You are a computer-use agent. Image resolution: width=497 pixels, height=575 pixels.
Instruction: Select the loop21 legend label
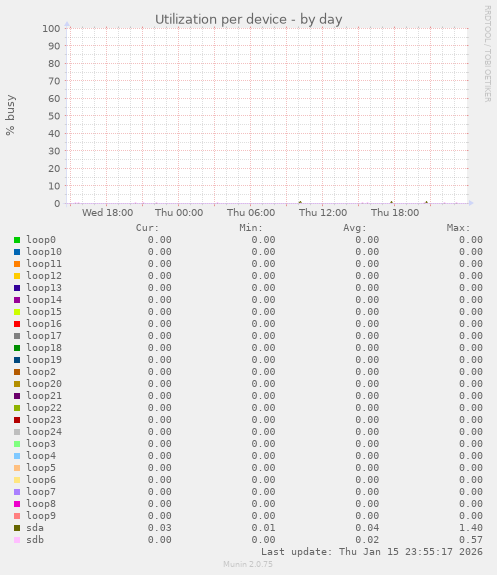(44, 396)
